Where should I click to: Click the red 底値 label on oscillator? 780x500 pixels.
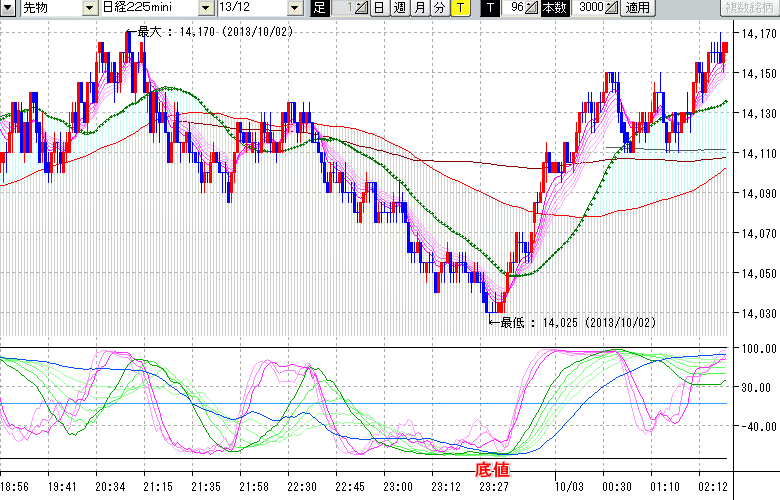(492, 469)
